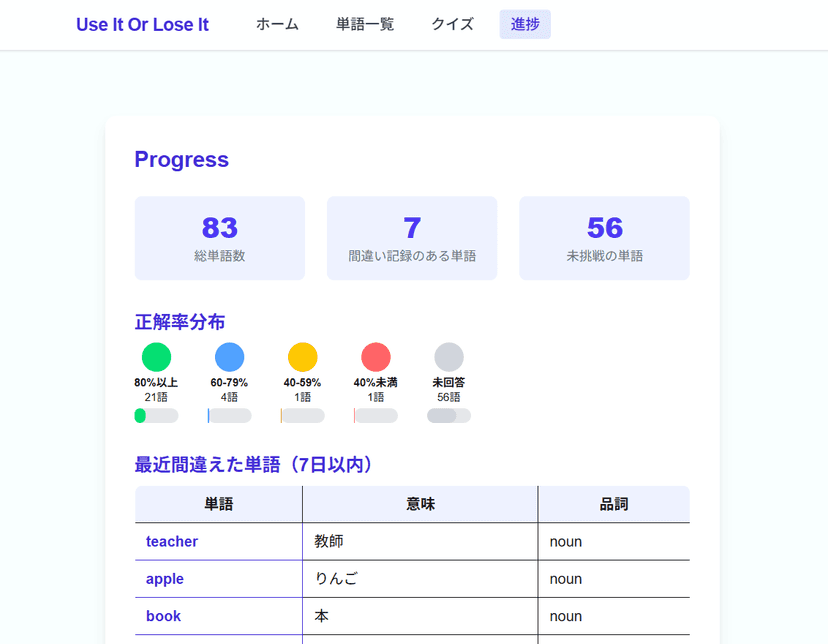Select the highlighted 進捗 tab
828x644 pixels.
525,24
